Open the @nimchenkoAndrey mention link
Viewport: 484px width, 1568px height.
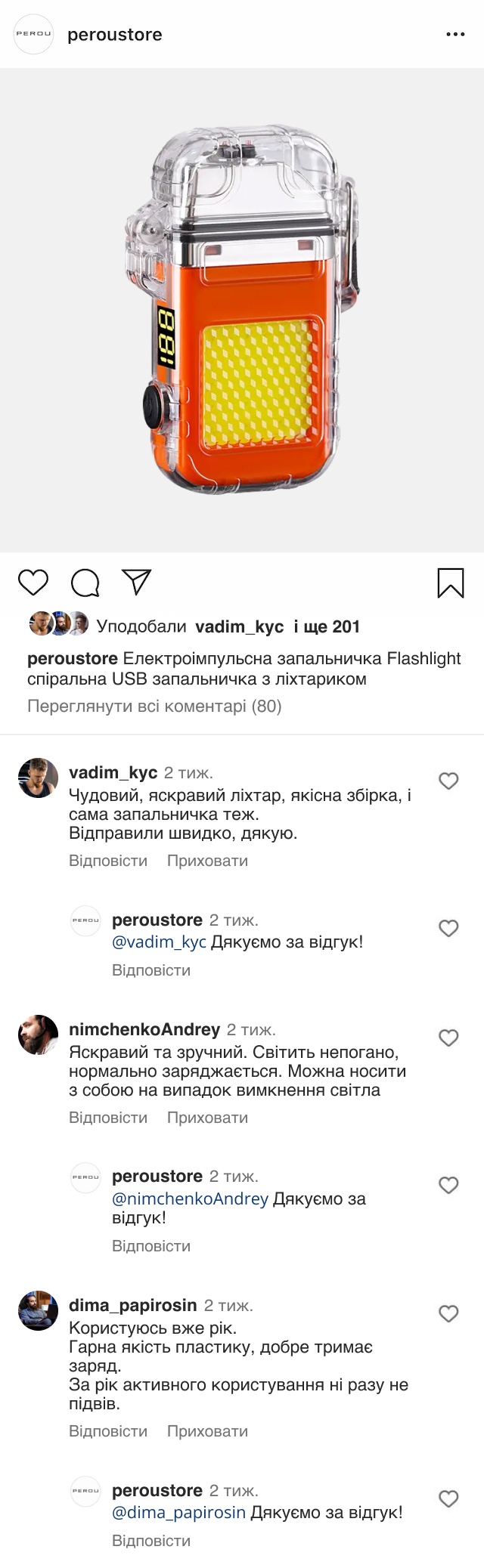click(190, 1198)
